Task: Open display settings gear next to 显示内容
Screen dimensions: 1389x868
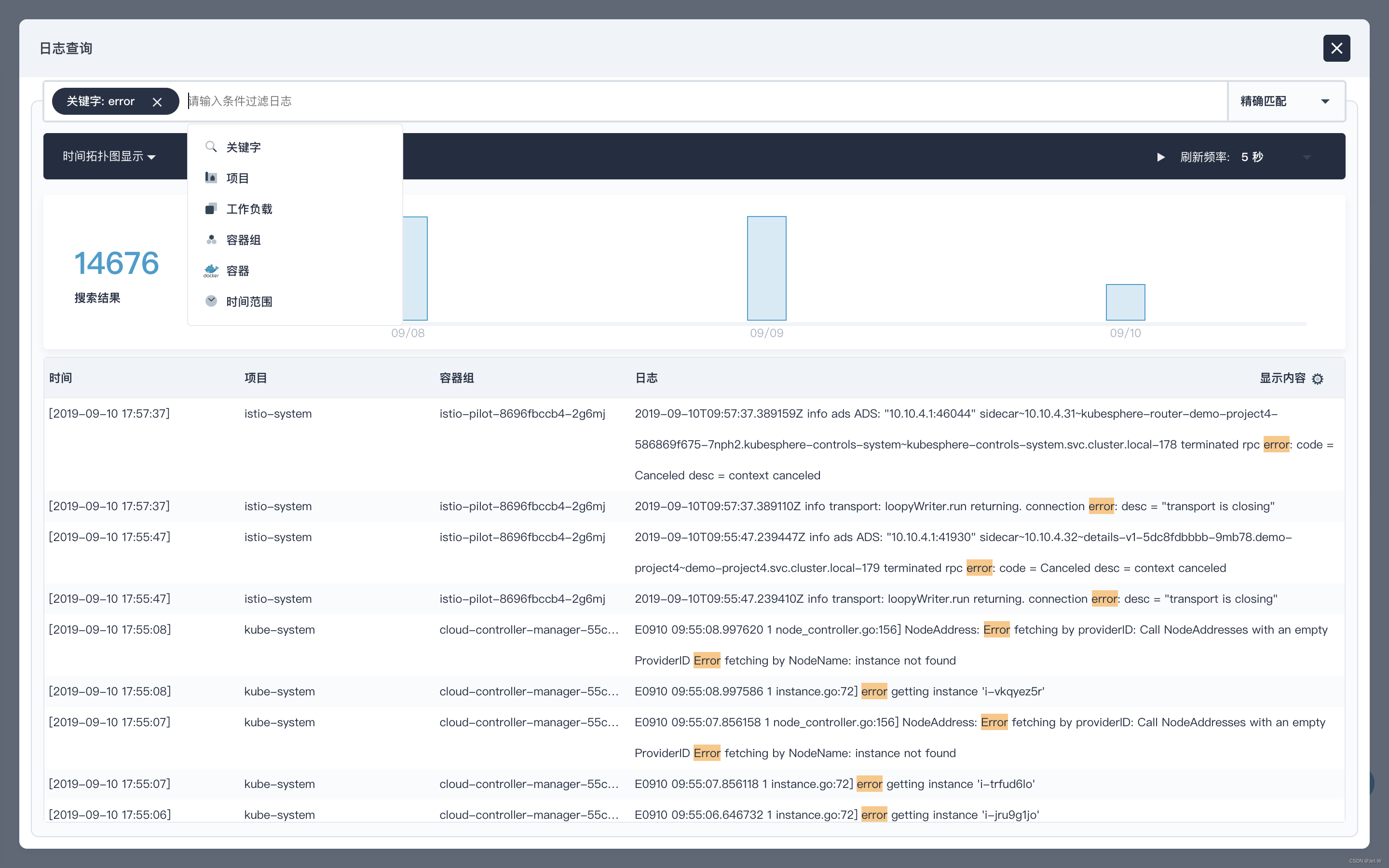Action: [x=1318, y=379]
